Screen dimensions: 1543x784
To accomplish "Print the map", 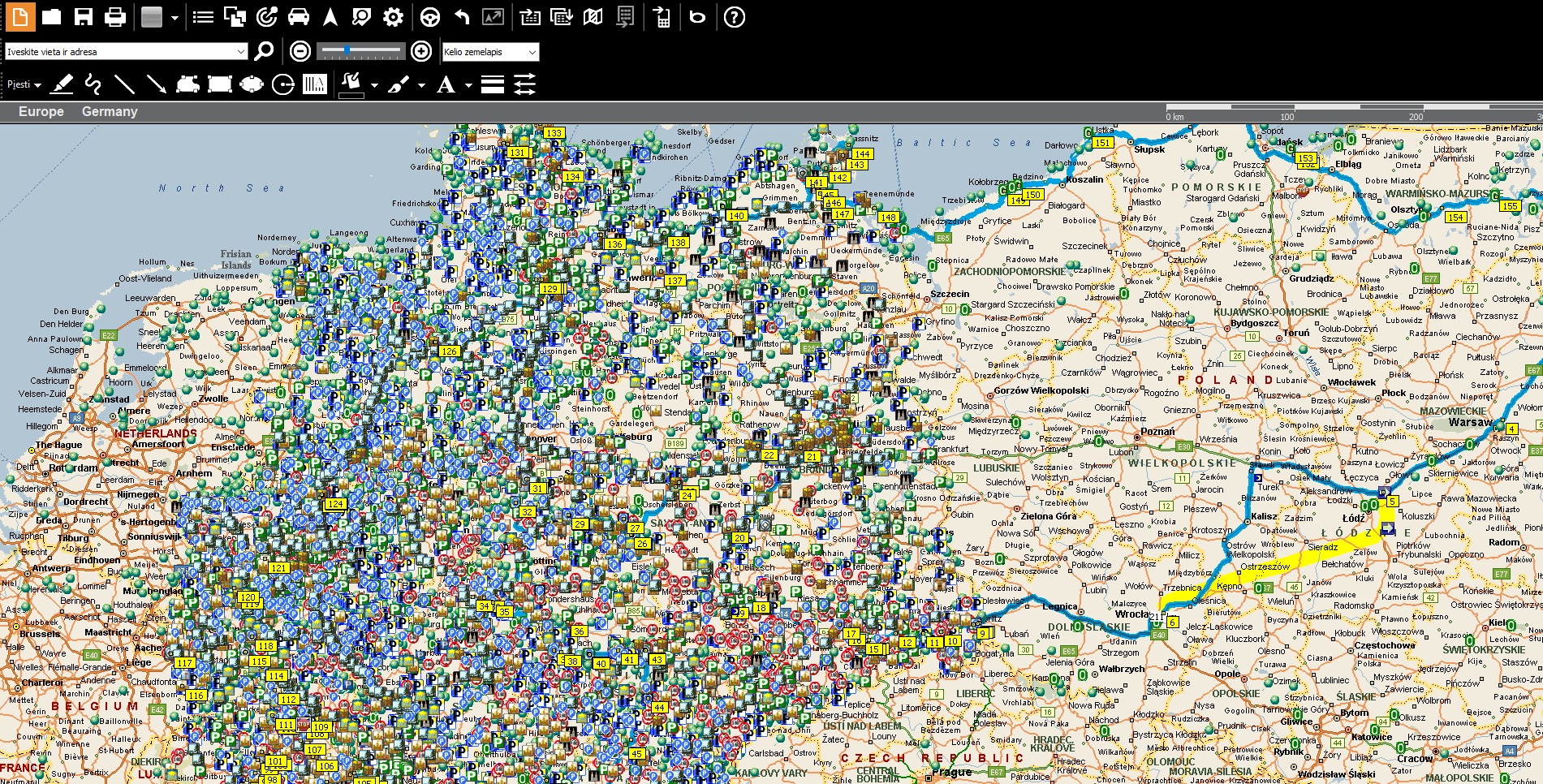I will click(x=115, y=17).
